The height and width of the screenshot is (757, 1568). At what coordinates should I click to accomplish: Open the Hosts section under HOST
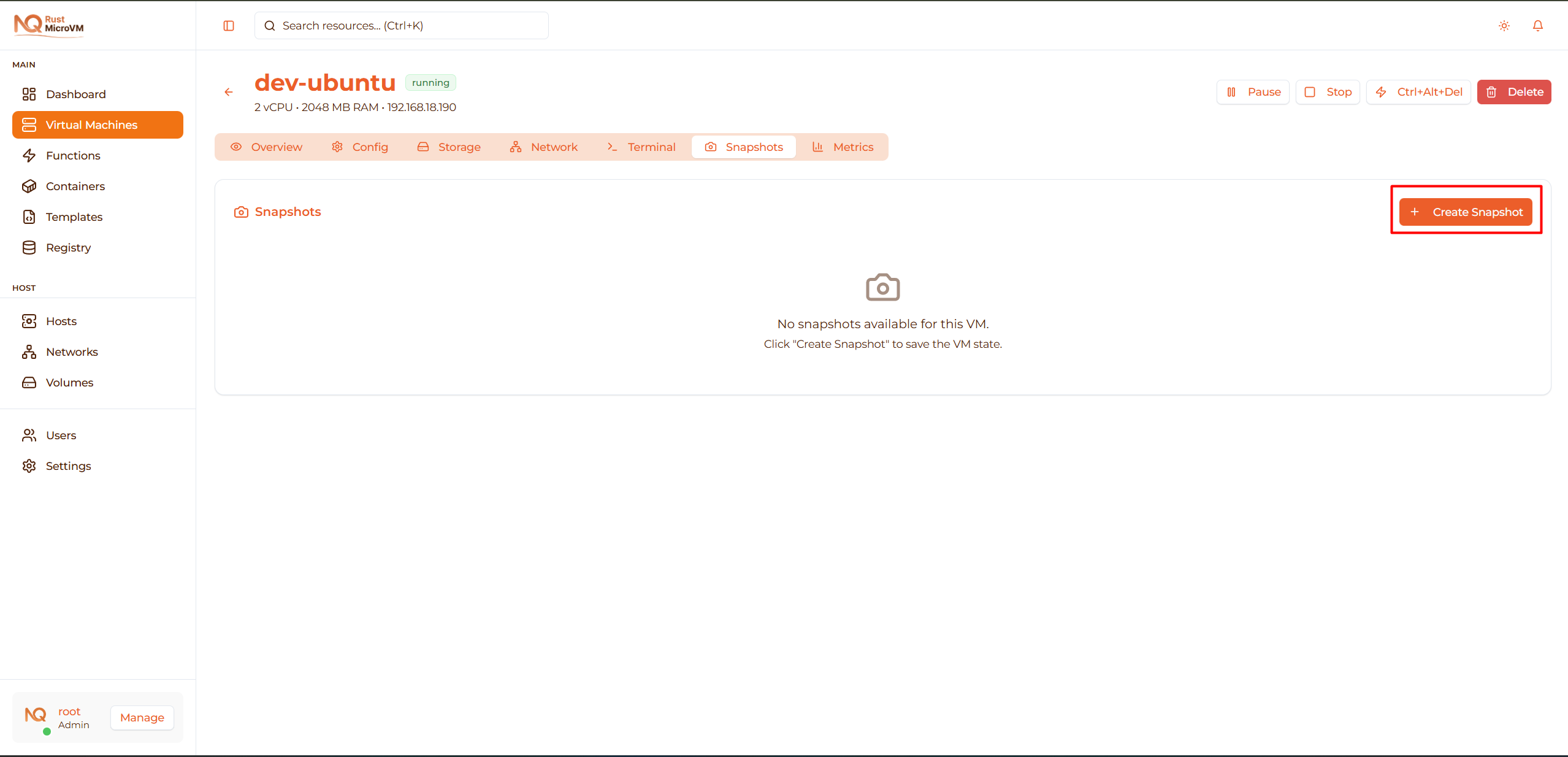point(61,321)
